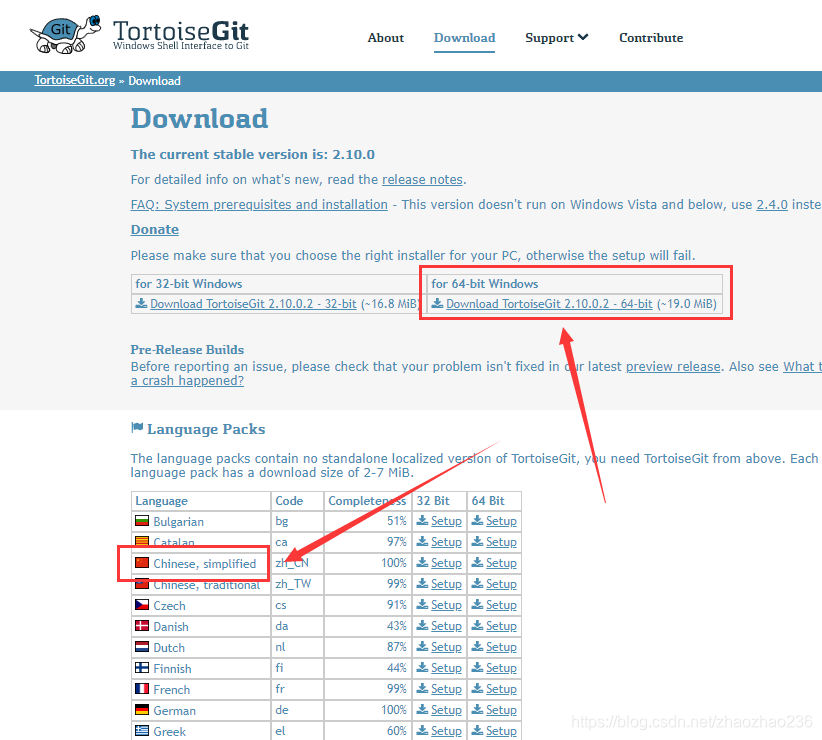Download Catalan 32 Bit Setup

coord(446,542)
